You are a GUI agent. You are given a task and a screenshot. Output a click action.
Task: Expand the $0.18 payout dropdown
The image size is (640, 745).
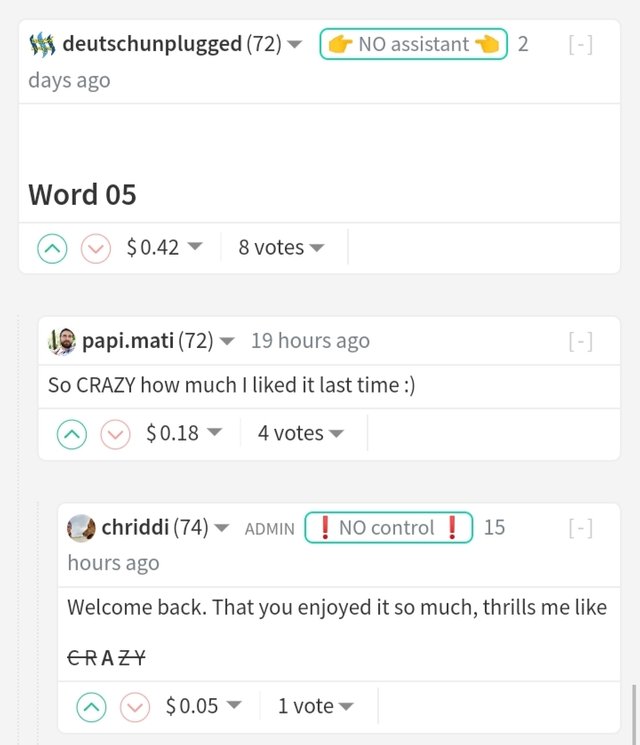[x=184, y=434]
